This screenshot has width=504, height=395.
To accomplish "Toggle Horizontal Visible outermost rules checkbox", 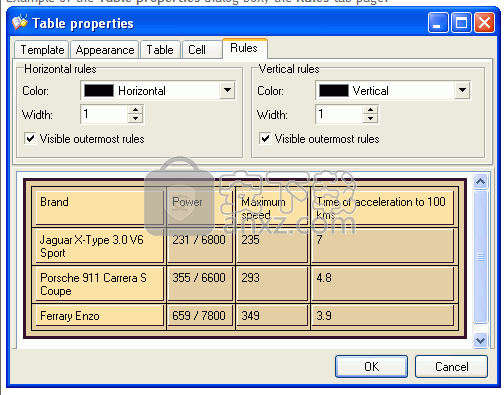I will (30, 138).
